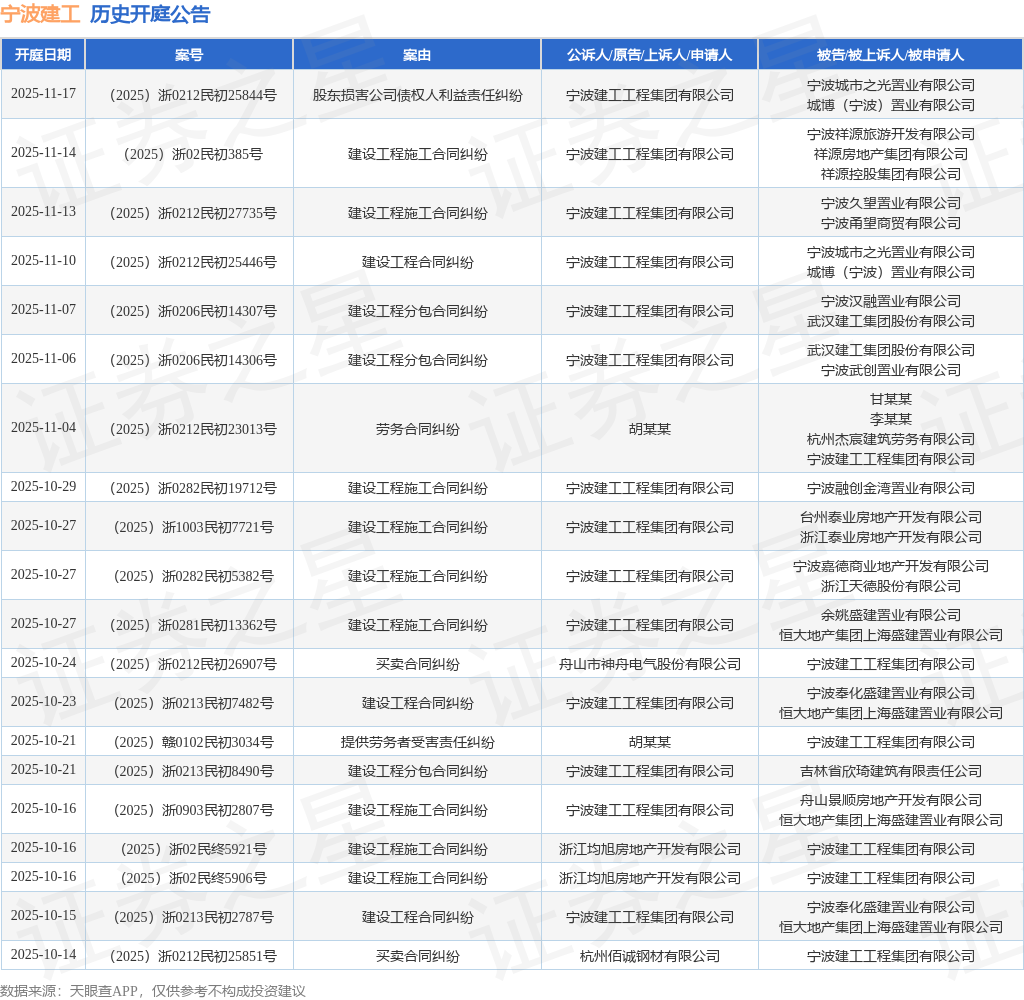The image size is (1024, 1000).
Task: Click 劳务合同纠纷 cause cell
Action: [417, 429]
